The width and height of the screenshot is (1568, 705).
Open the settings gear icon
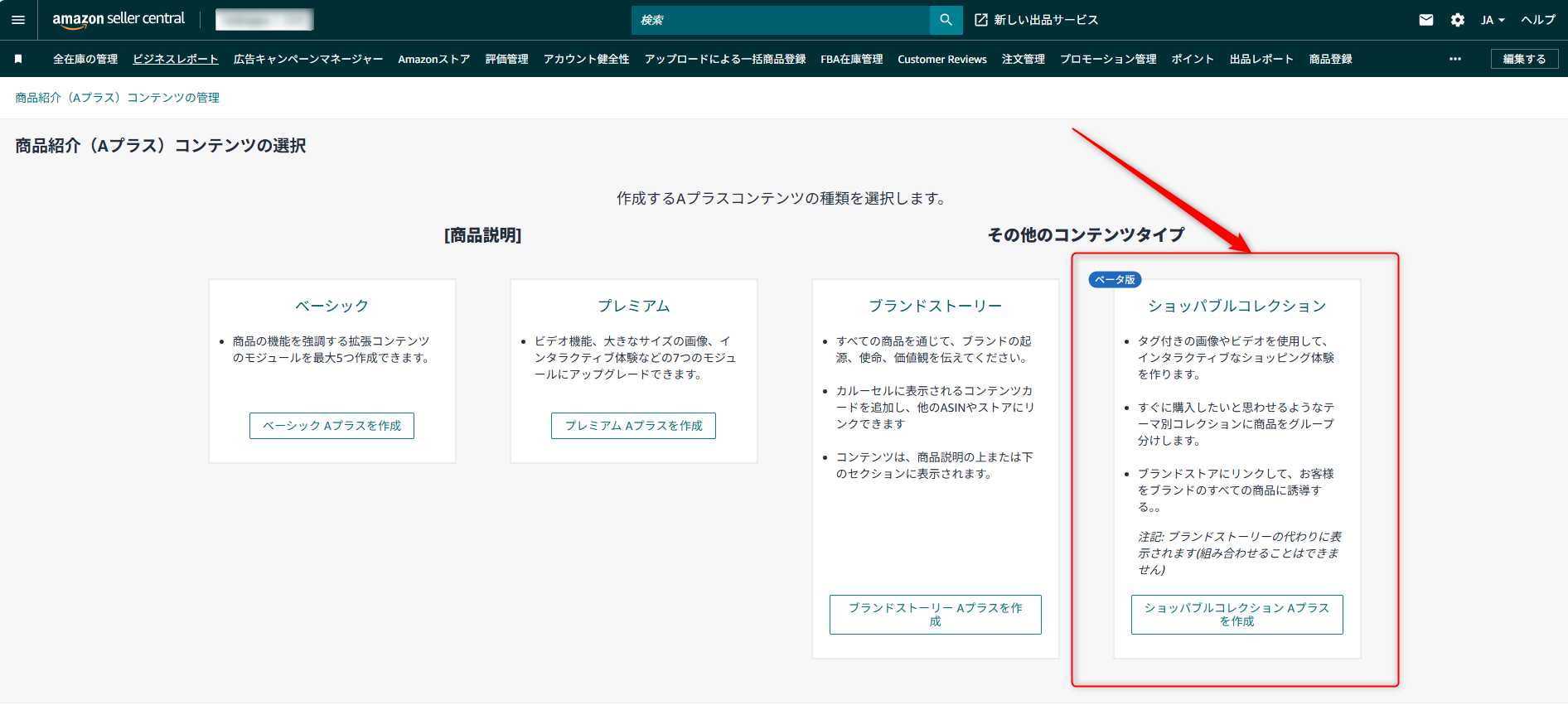[x=1457, y=20]
